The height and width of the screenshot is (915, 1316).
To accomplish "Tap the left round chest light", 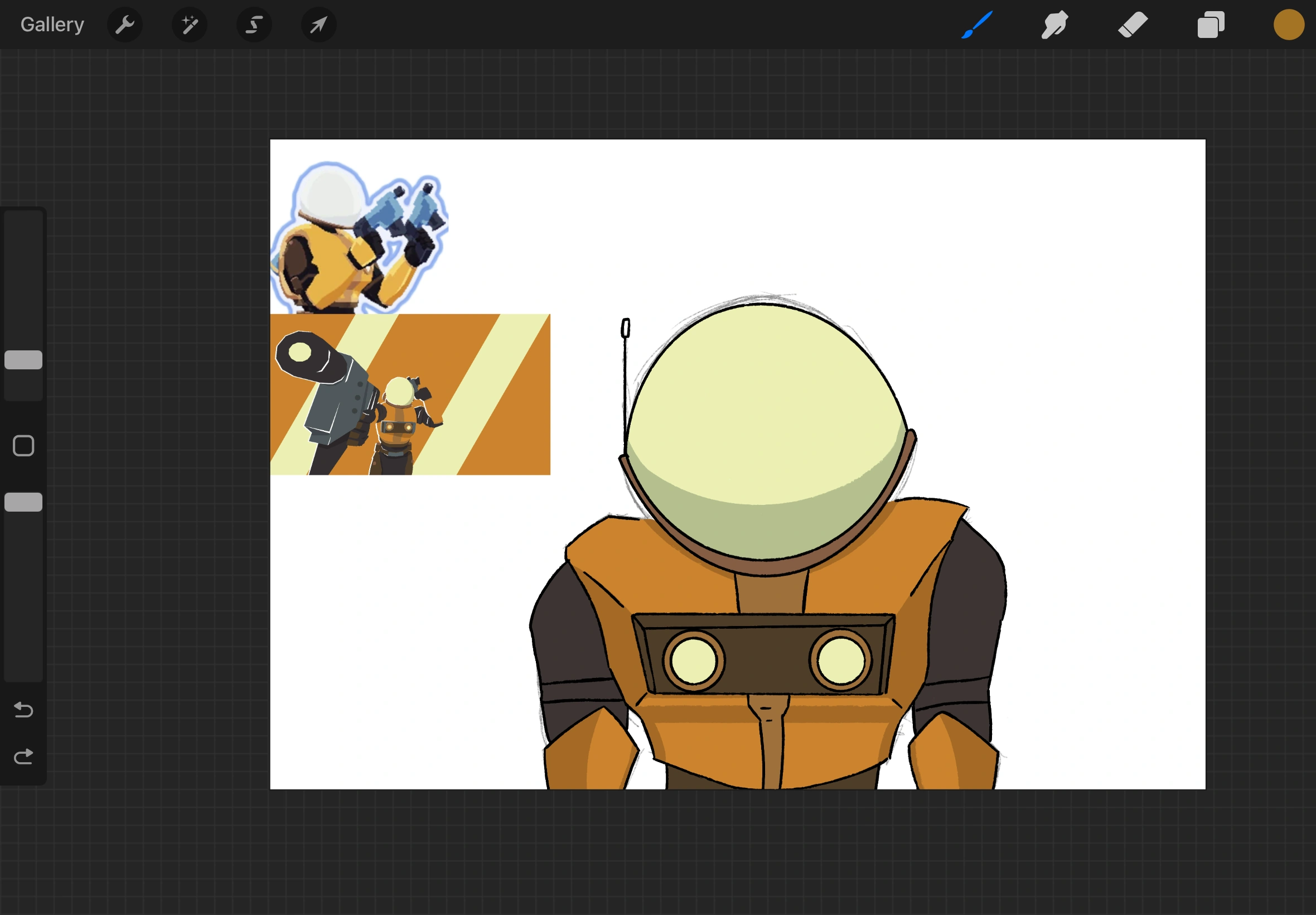I will pos(693,661).
